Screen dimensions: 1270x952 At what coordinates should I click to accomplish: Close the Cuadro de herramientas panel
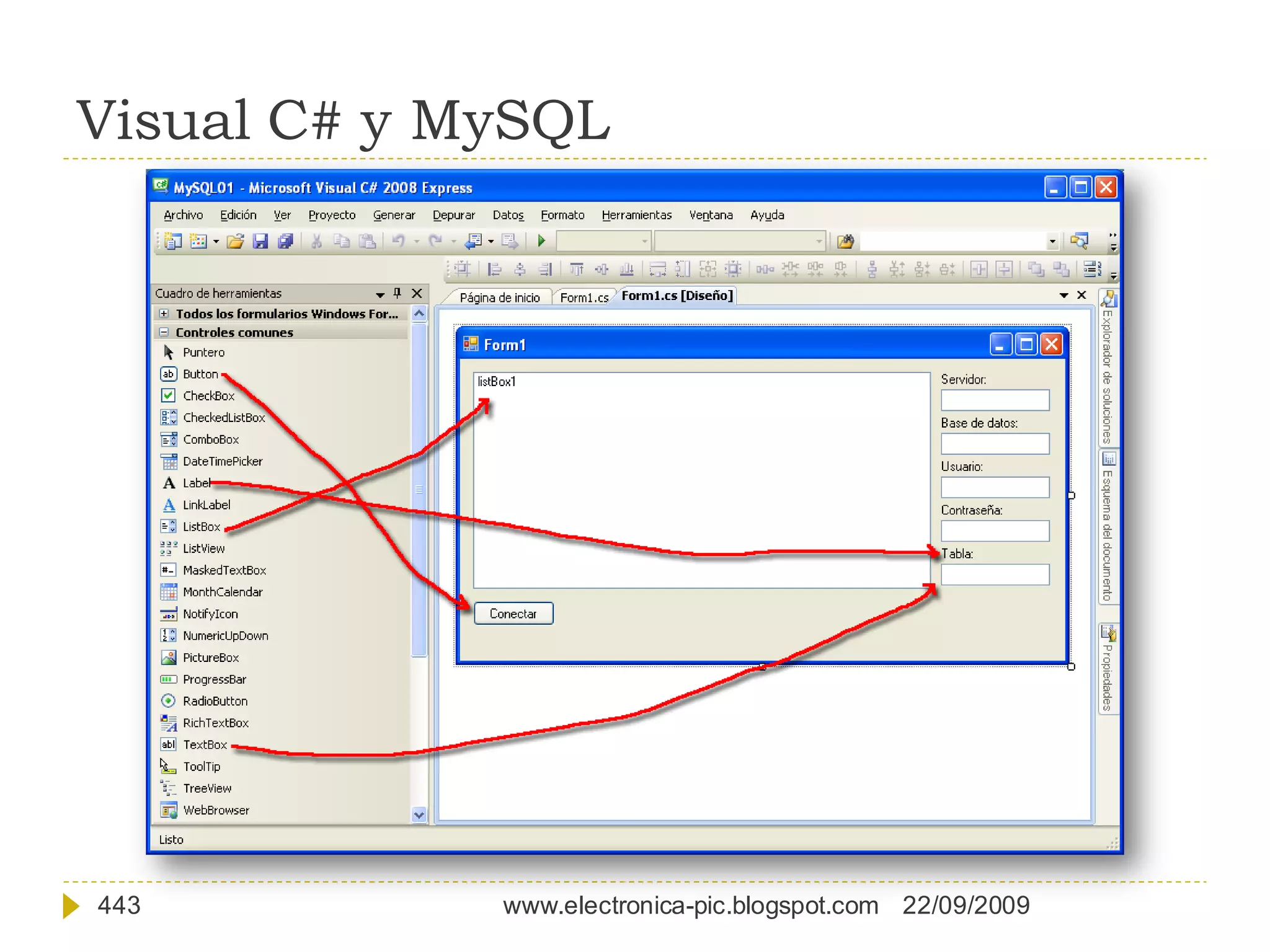coord(417,293)
